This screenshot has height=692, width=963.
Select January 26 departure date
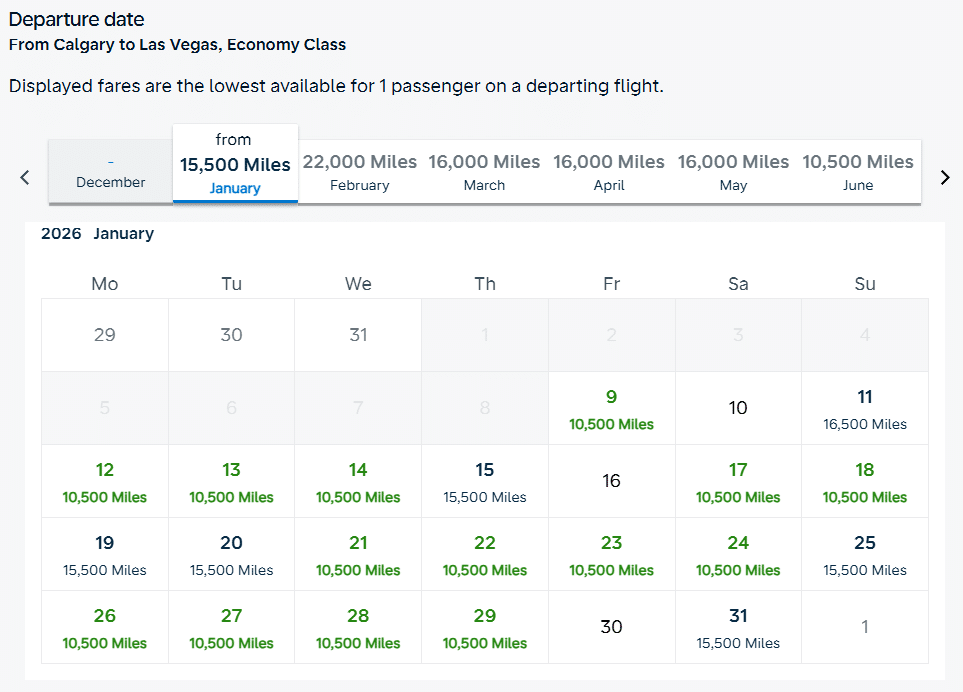[x=104, y=626]
